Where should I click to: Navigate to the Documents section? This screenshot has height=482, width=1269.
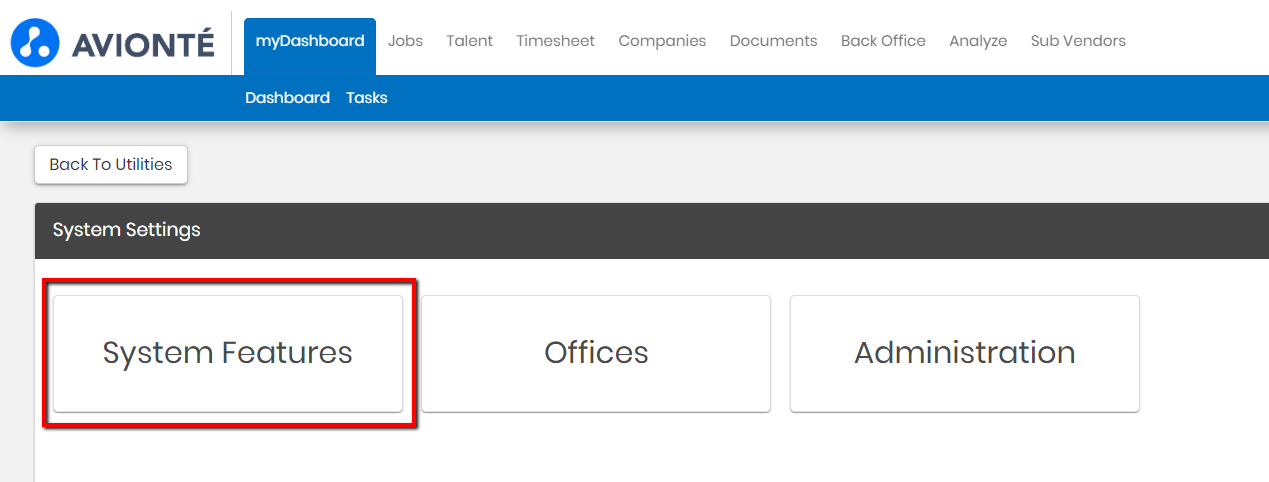click(x=773, y=41)
